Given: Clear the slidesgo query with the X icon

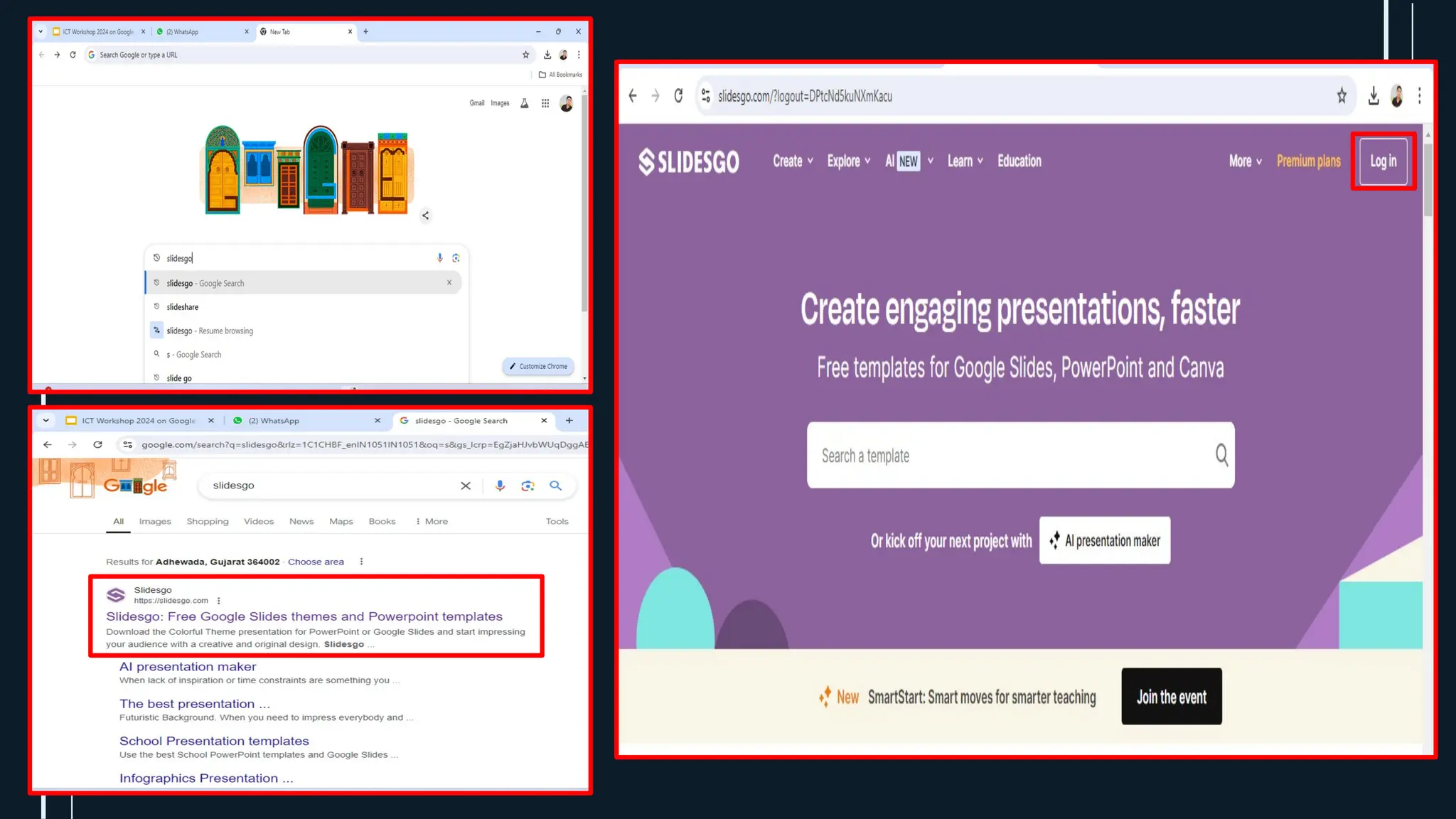Looking at the screenshot, I should (466, 486).
